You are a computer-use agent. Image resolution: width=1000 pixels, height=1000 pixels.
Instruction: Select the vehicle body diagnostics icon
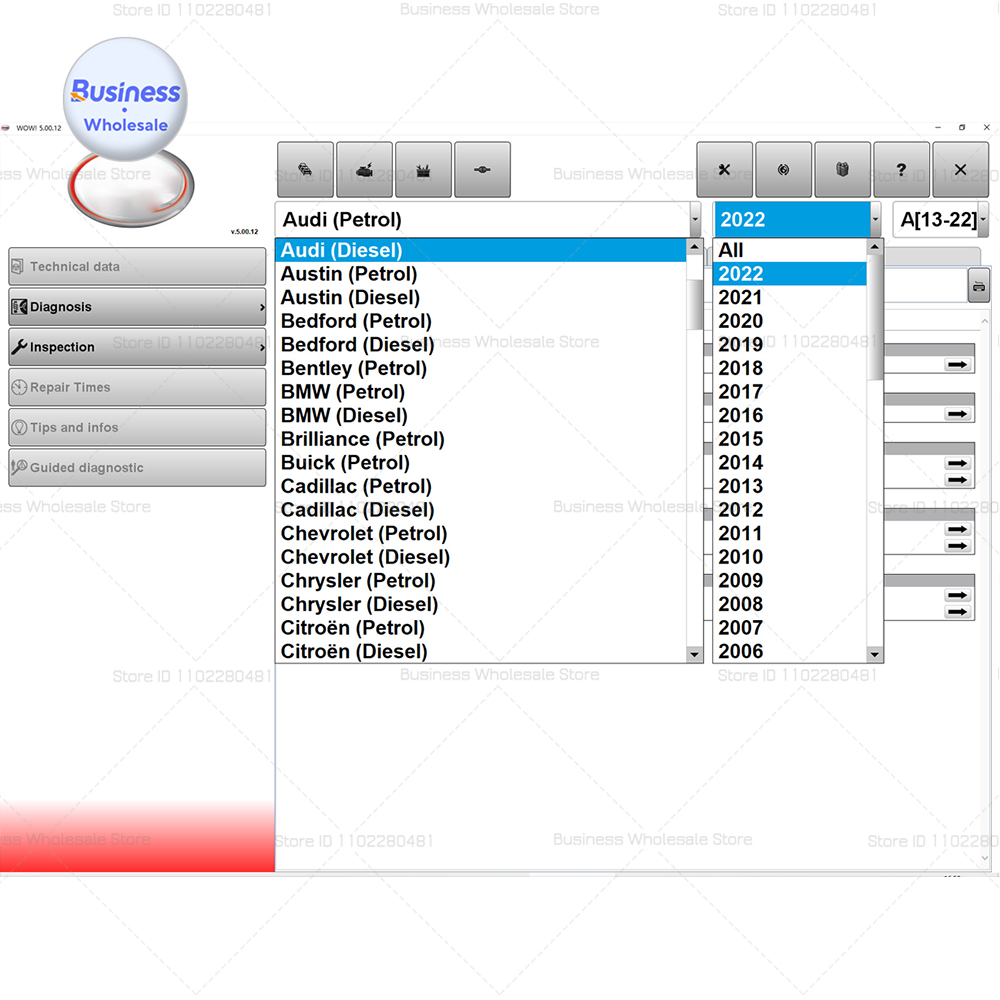pos(305,169)
